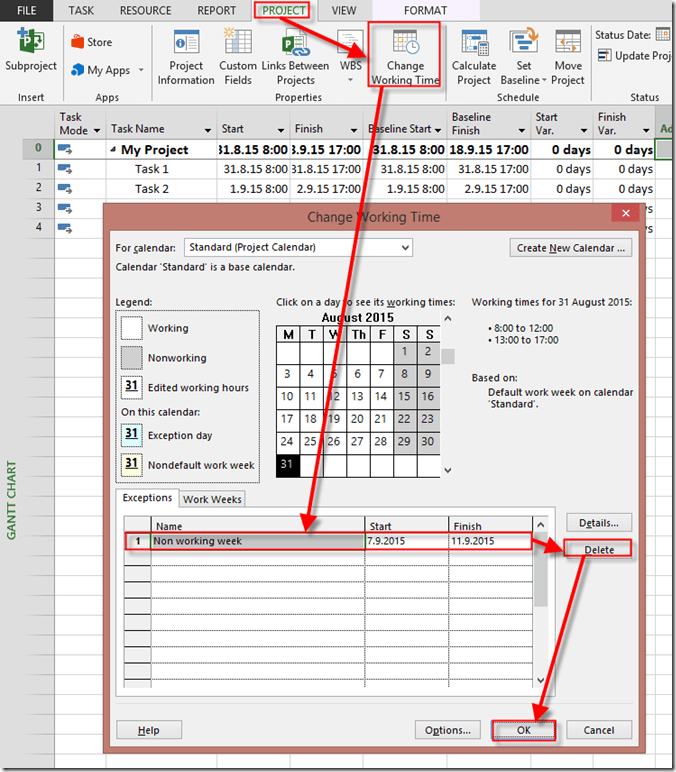Expand the WBS dropdown
The height and width of the screenshot is (772, 676).
[x=350, y=80]
